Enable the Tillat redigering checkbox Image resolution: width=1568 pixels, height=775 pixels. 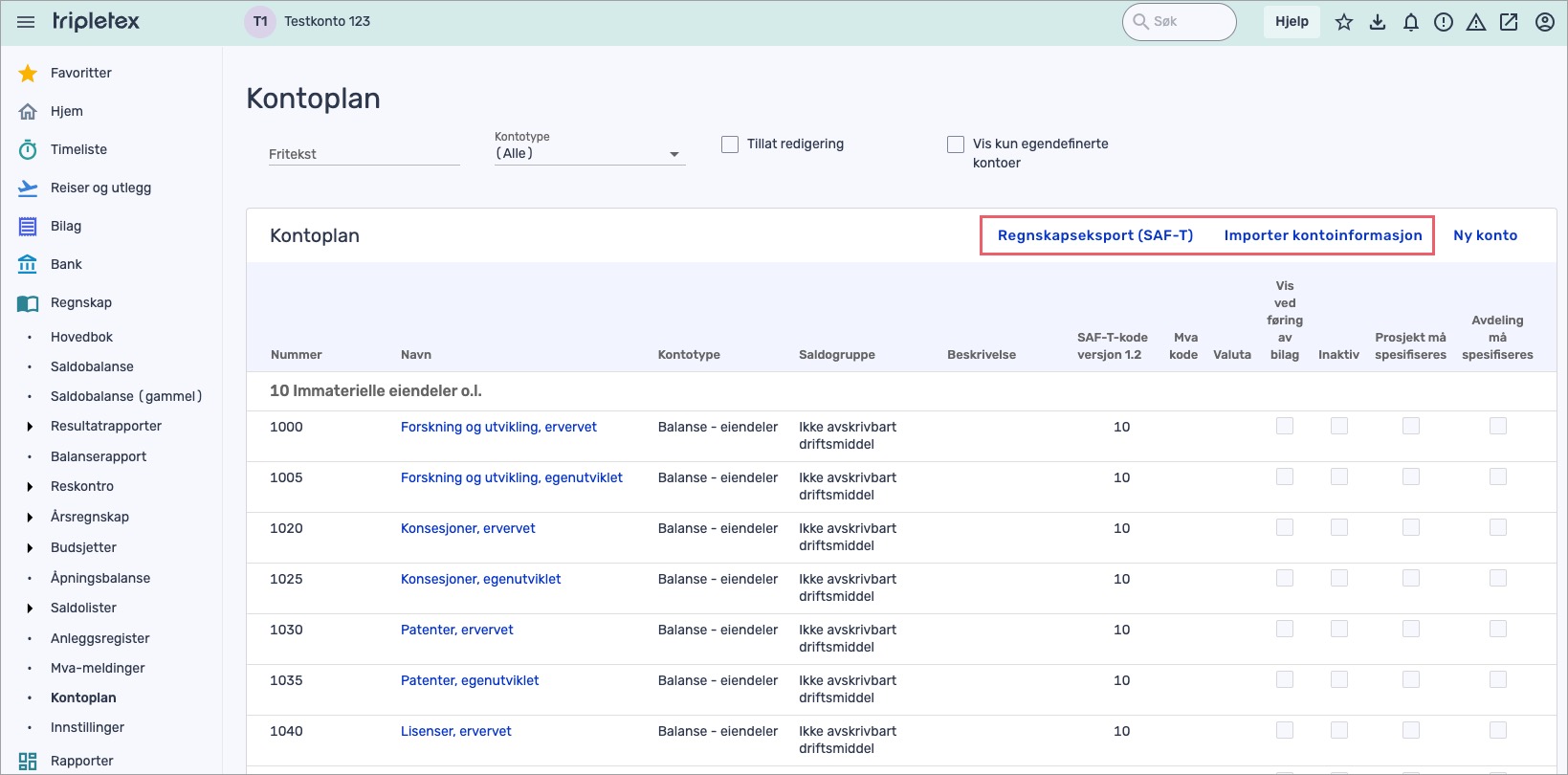coord(730,144)
